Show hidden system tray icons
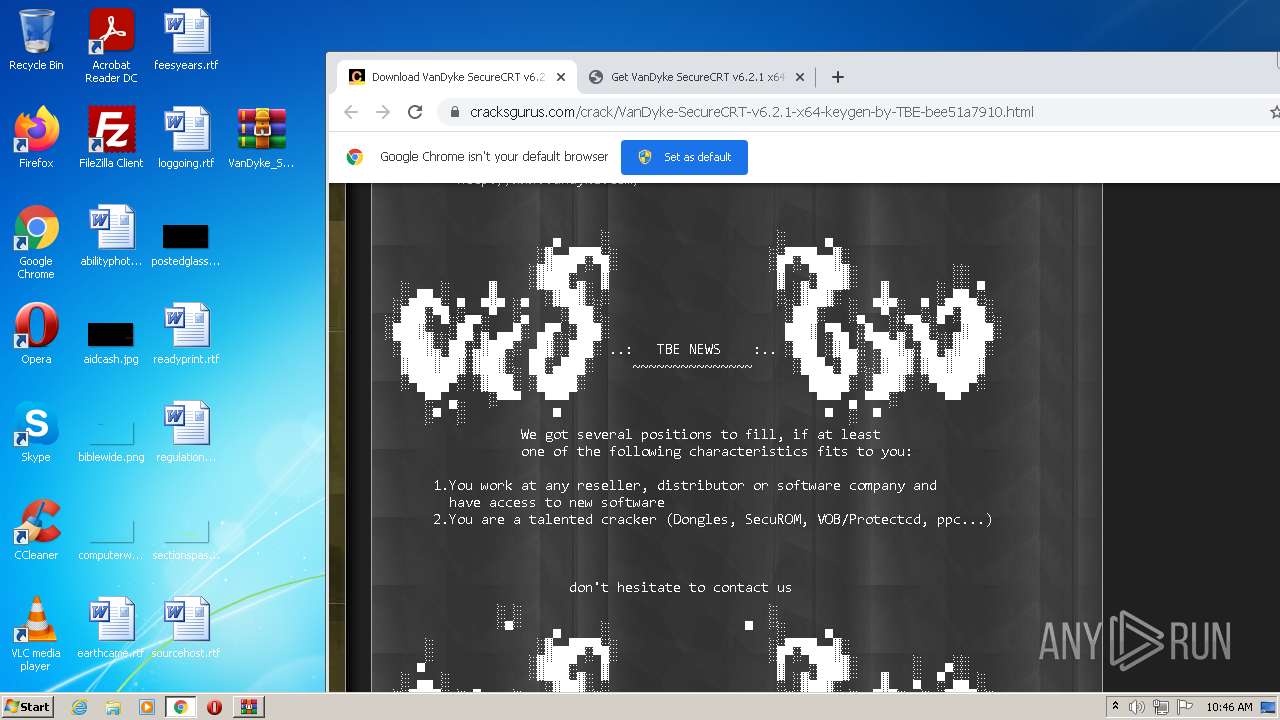Viewport: 1280px width, 720px height. click(x=1115, y=707)
